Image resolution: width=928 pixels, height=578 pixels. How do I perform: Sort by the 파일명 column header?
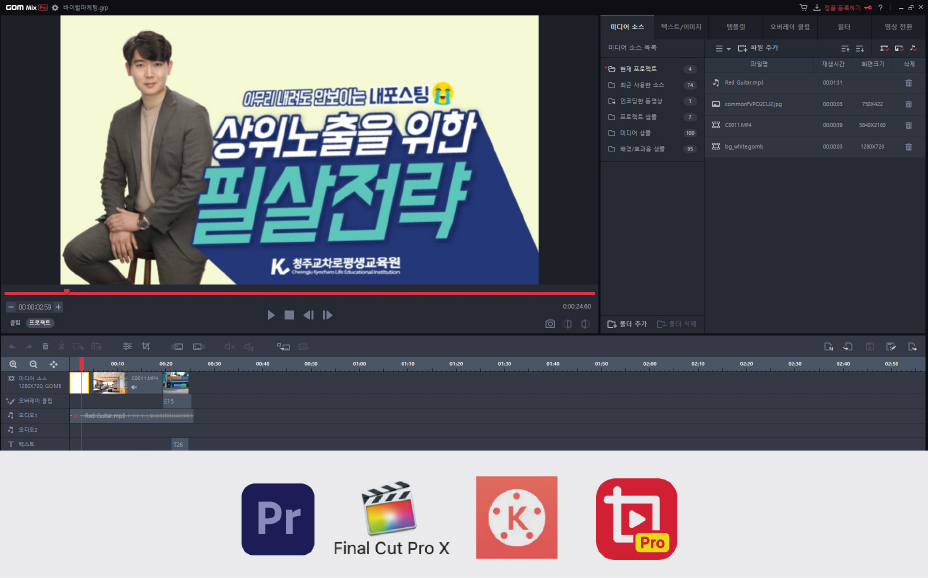pos(759,64)
